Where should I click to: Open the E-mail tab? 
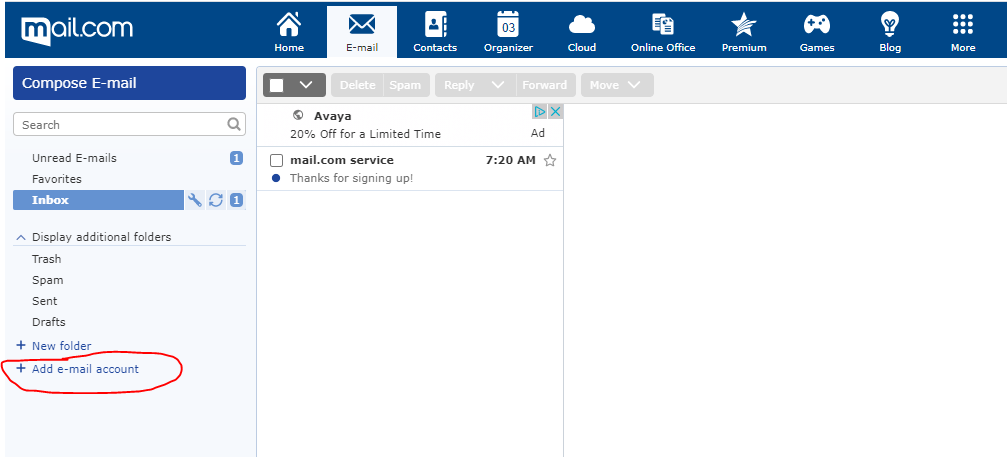(x=362, y=31)
